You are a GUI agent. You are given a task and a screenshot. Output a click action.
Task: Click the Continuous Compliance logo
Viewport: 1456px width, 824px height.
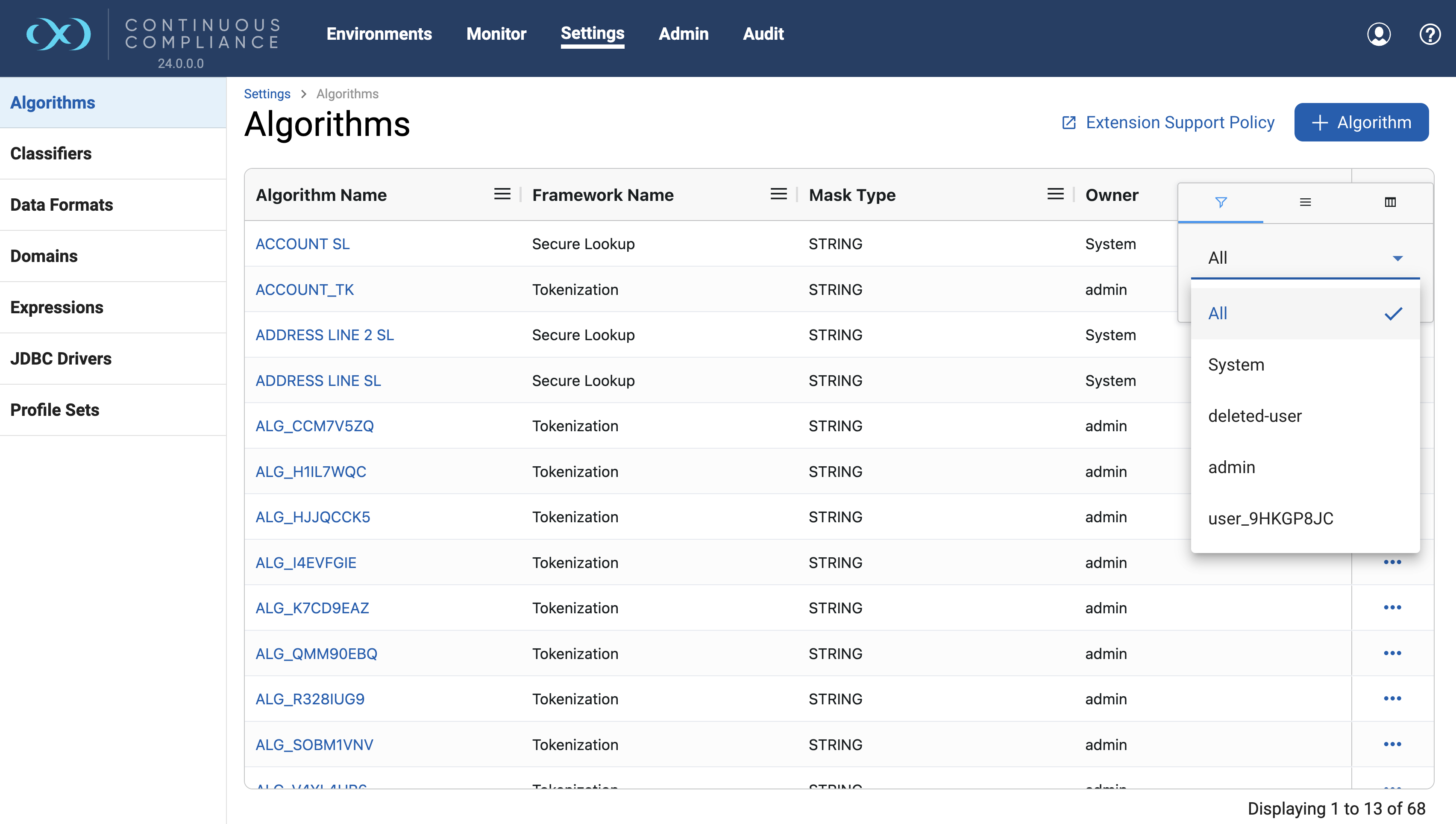point(59,34)
